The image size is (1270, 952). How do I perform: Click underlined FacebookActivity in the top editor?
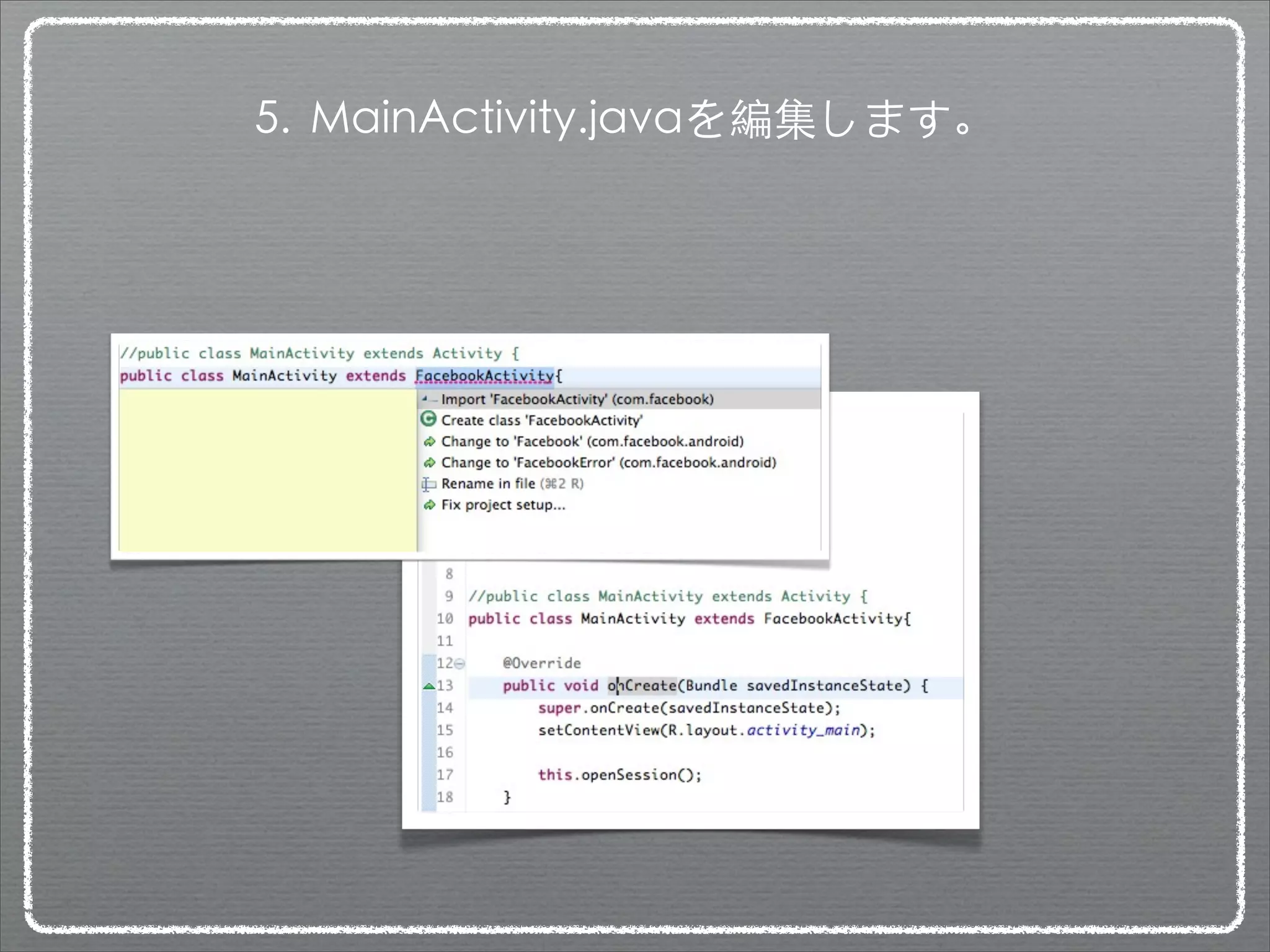[x=484, y=376]
